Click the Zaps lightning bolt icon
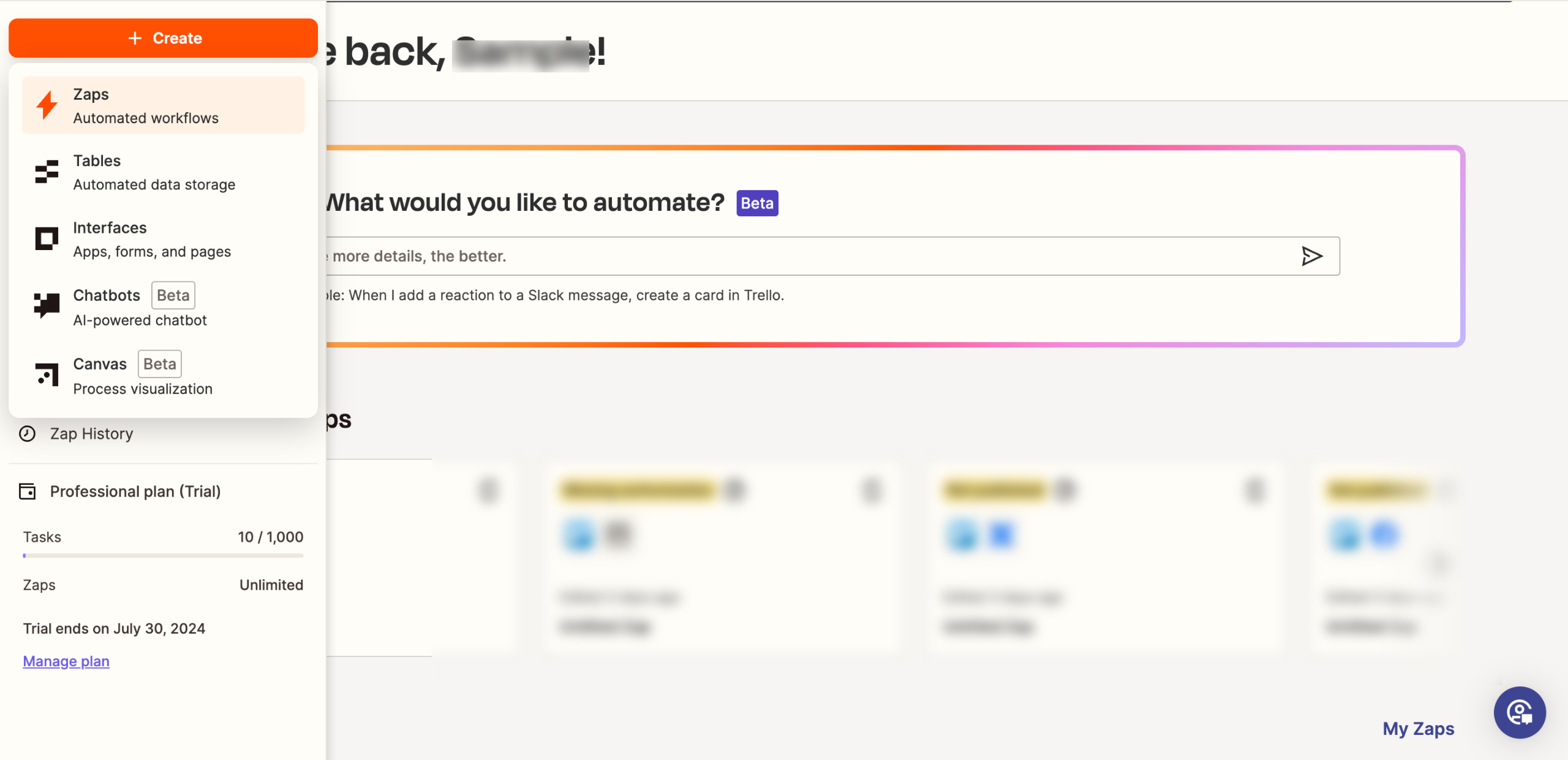1568x760 pixels. (x=47, y=105)
